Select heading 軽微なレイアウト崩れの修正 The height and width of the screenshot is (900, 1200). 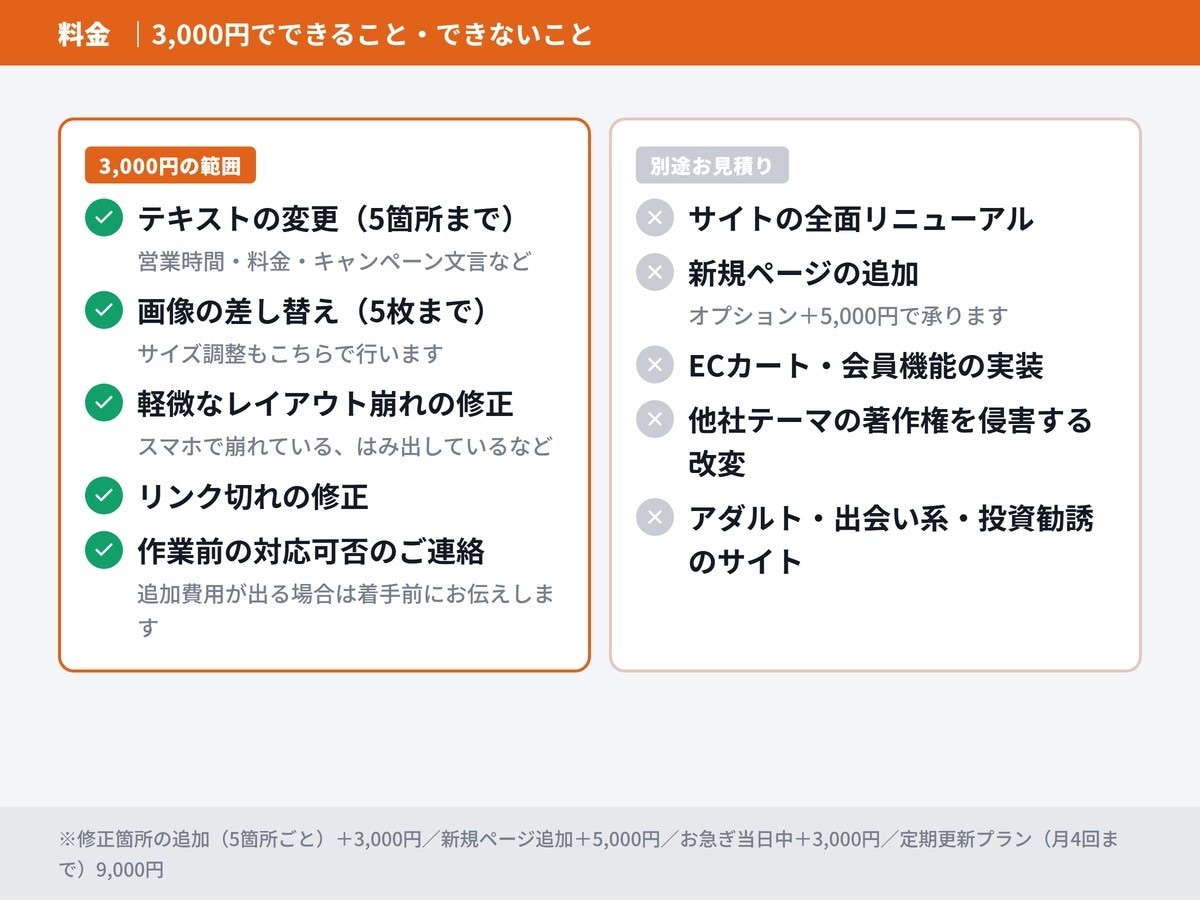click(325, 403)
